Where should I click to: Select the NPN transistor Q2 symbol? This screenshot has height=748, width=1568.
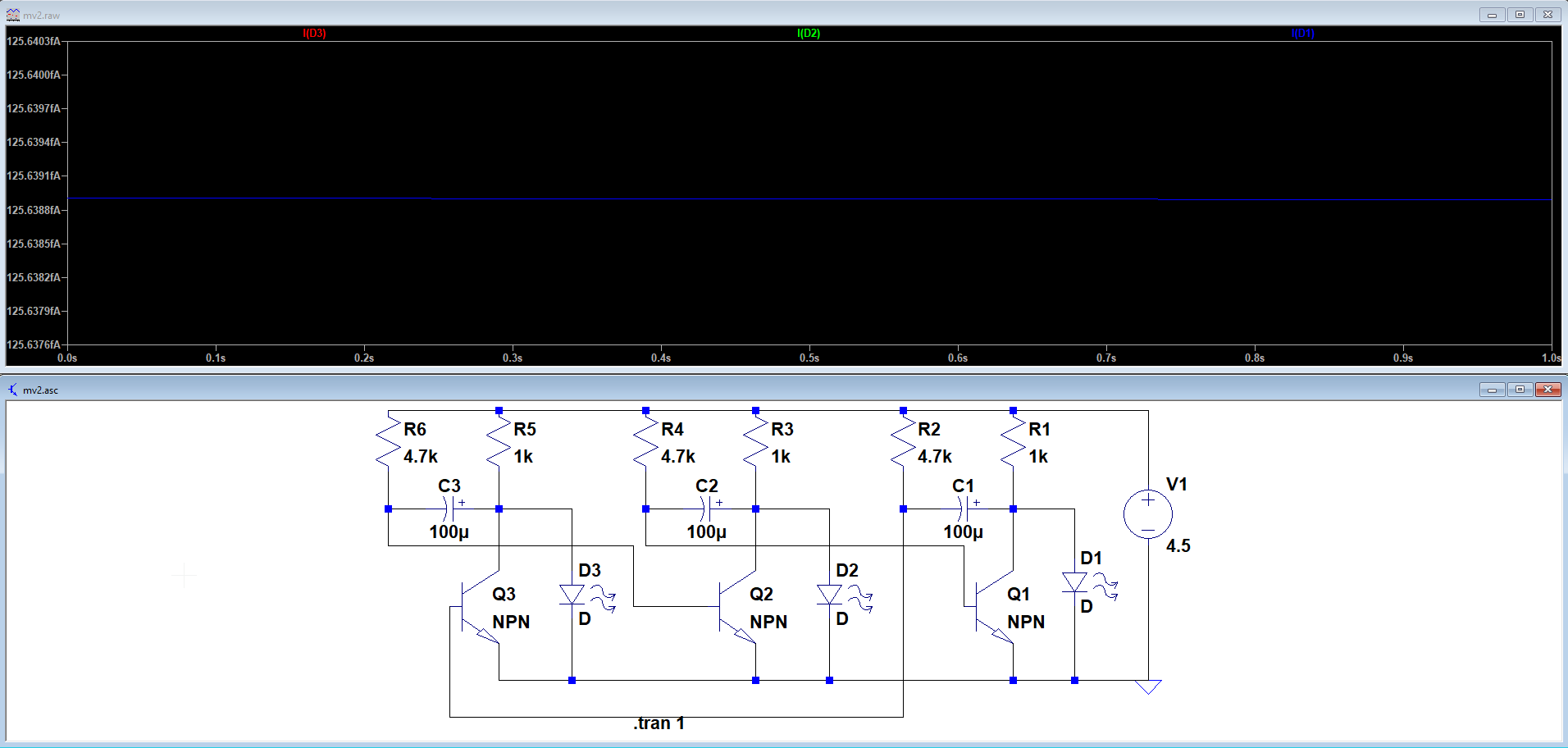(x=737, y=607)
